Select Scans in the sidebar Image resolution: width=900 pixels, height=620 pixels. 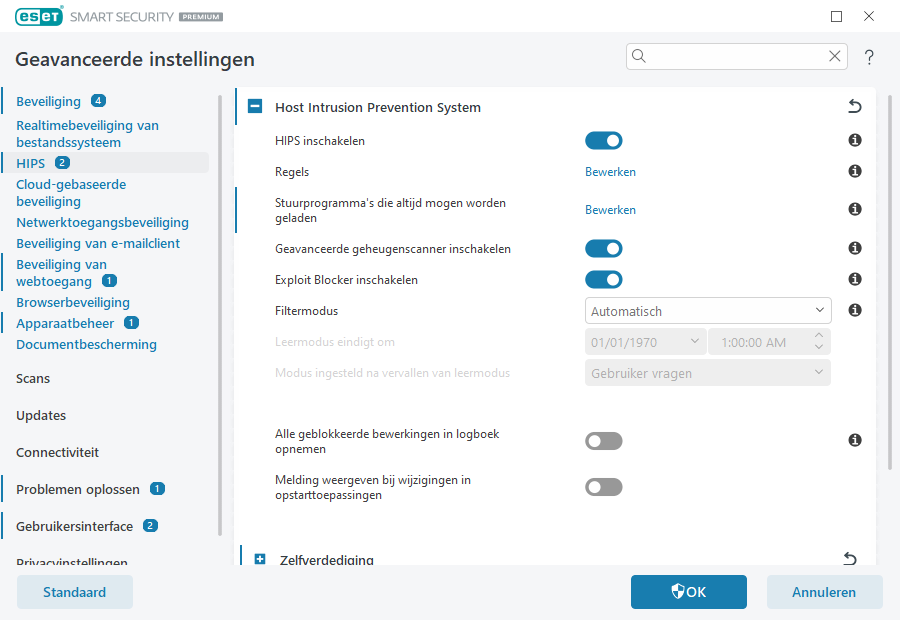[32, 378]
